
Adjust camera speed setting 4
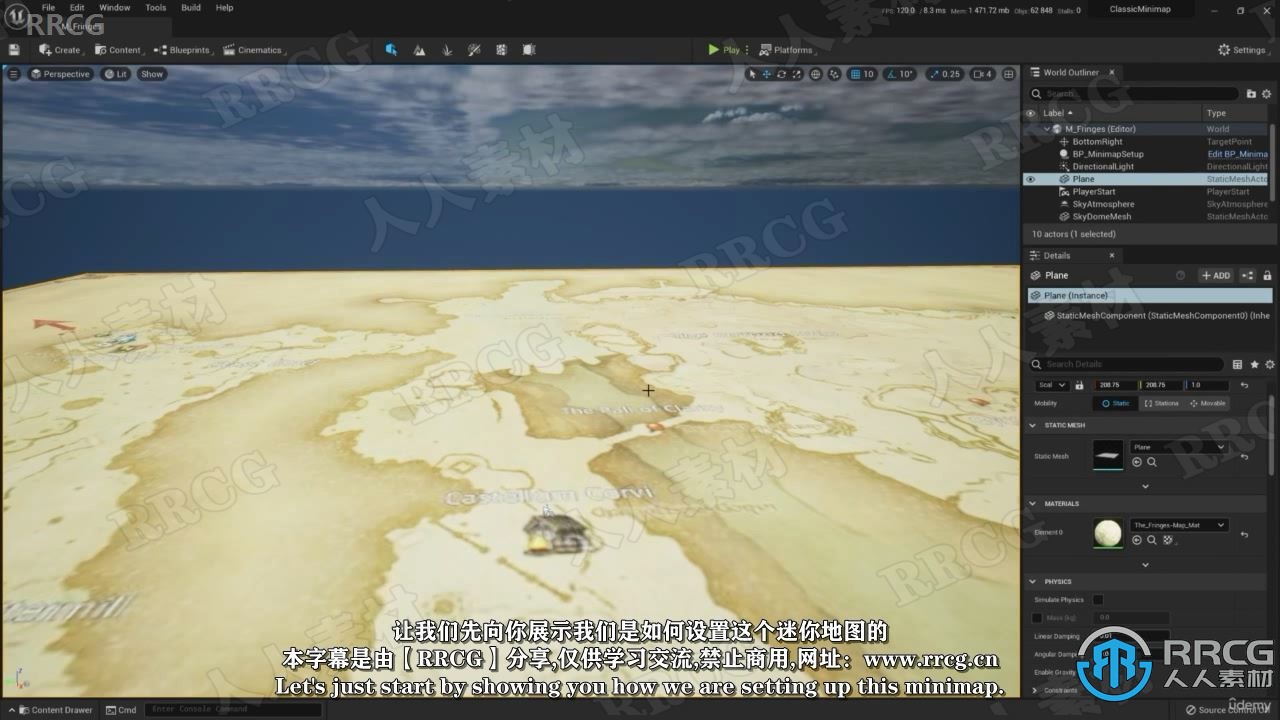983,74
